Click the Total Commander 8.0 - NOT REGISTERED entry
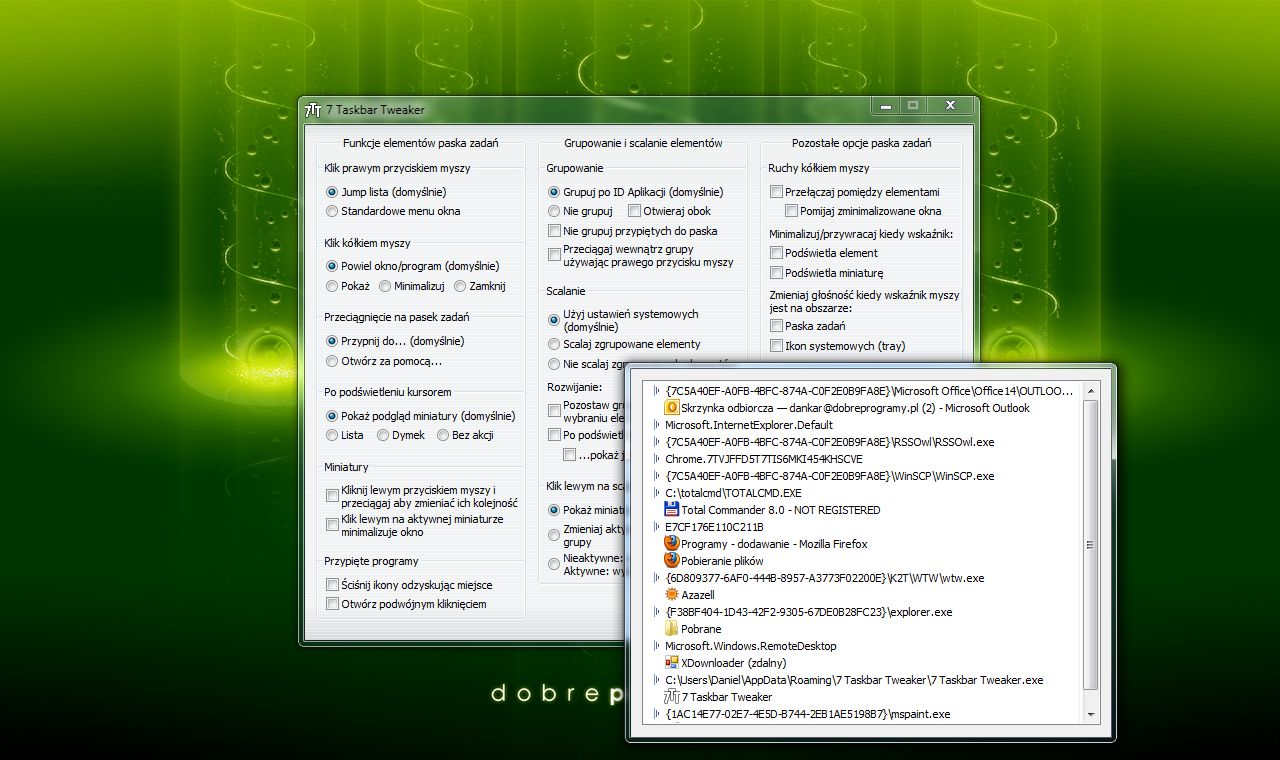This screenshot has width=1280, height=760. 781,510
